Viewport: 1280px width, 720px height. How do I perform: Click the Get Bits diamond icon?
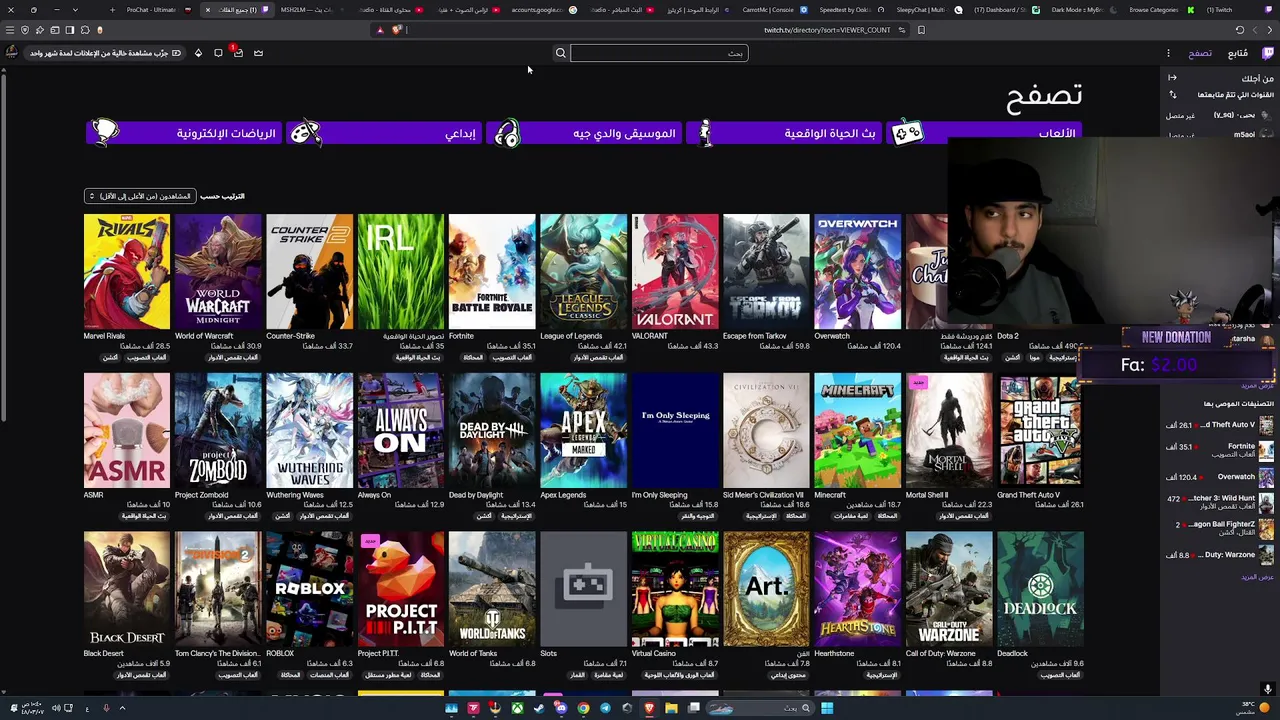point(198,53)
